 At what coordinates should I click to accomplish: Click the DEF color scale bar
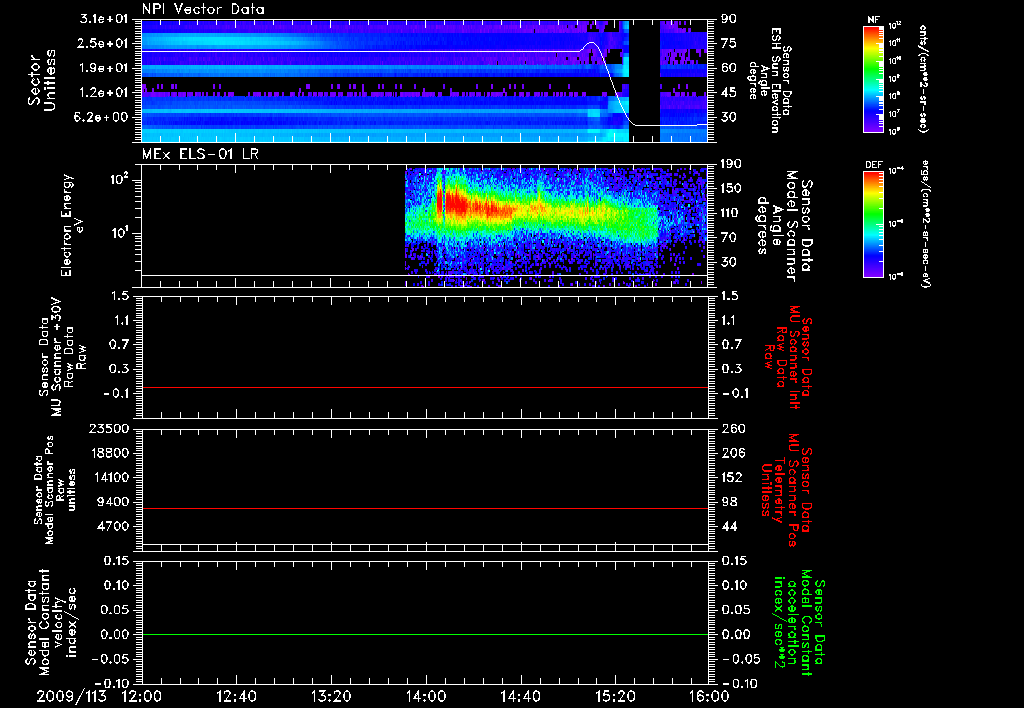pos(874,224)
